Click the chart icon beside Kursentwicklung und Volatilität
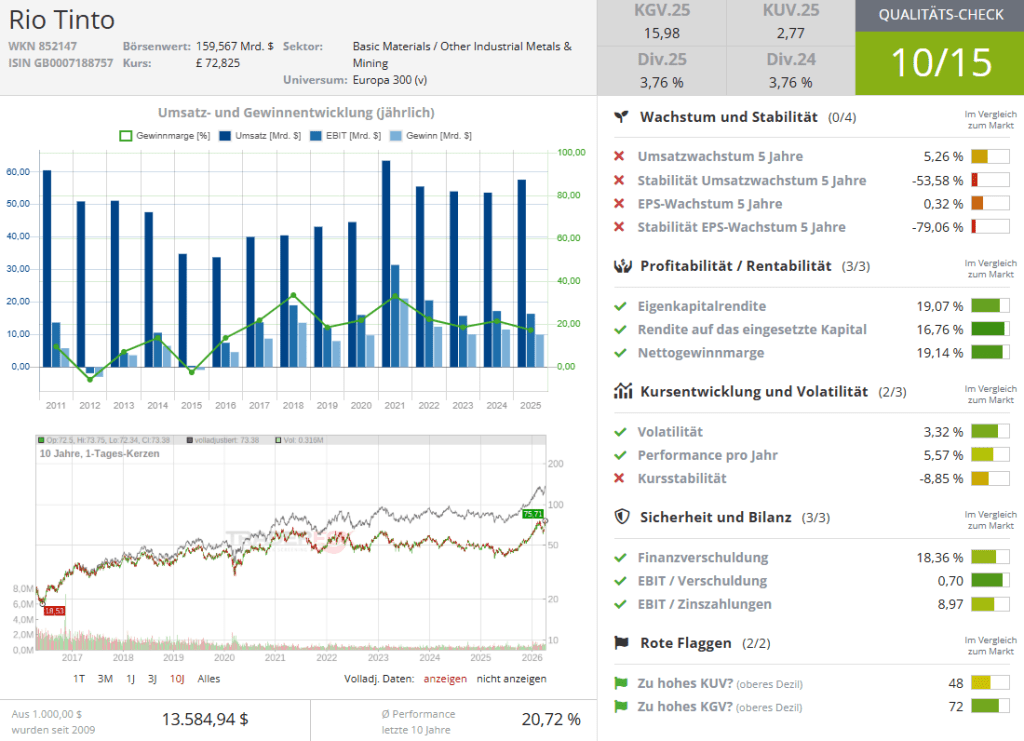 tap(621, 392)
